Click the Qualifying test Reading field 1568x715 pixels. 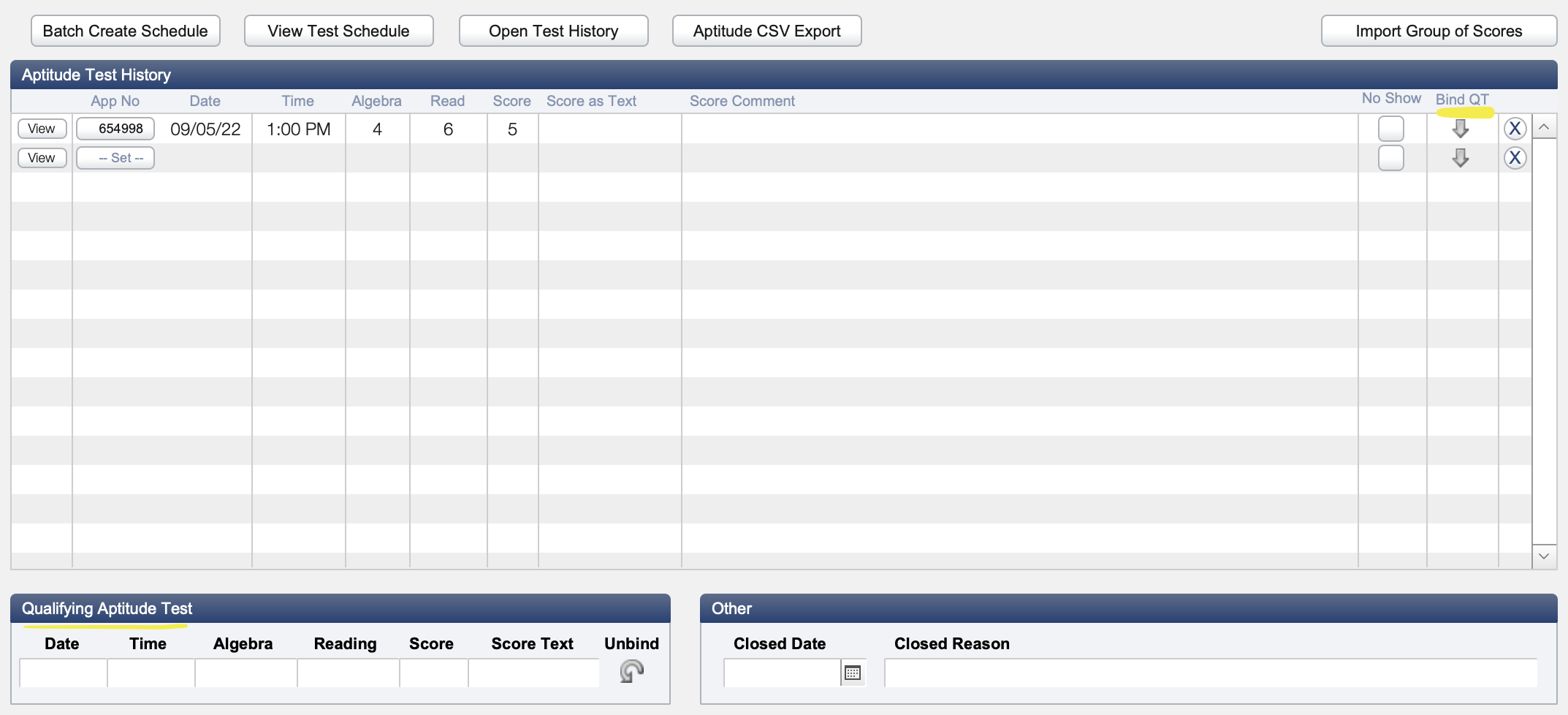[348, 673]
